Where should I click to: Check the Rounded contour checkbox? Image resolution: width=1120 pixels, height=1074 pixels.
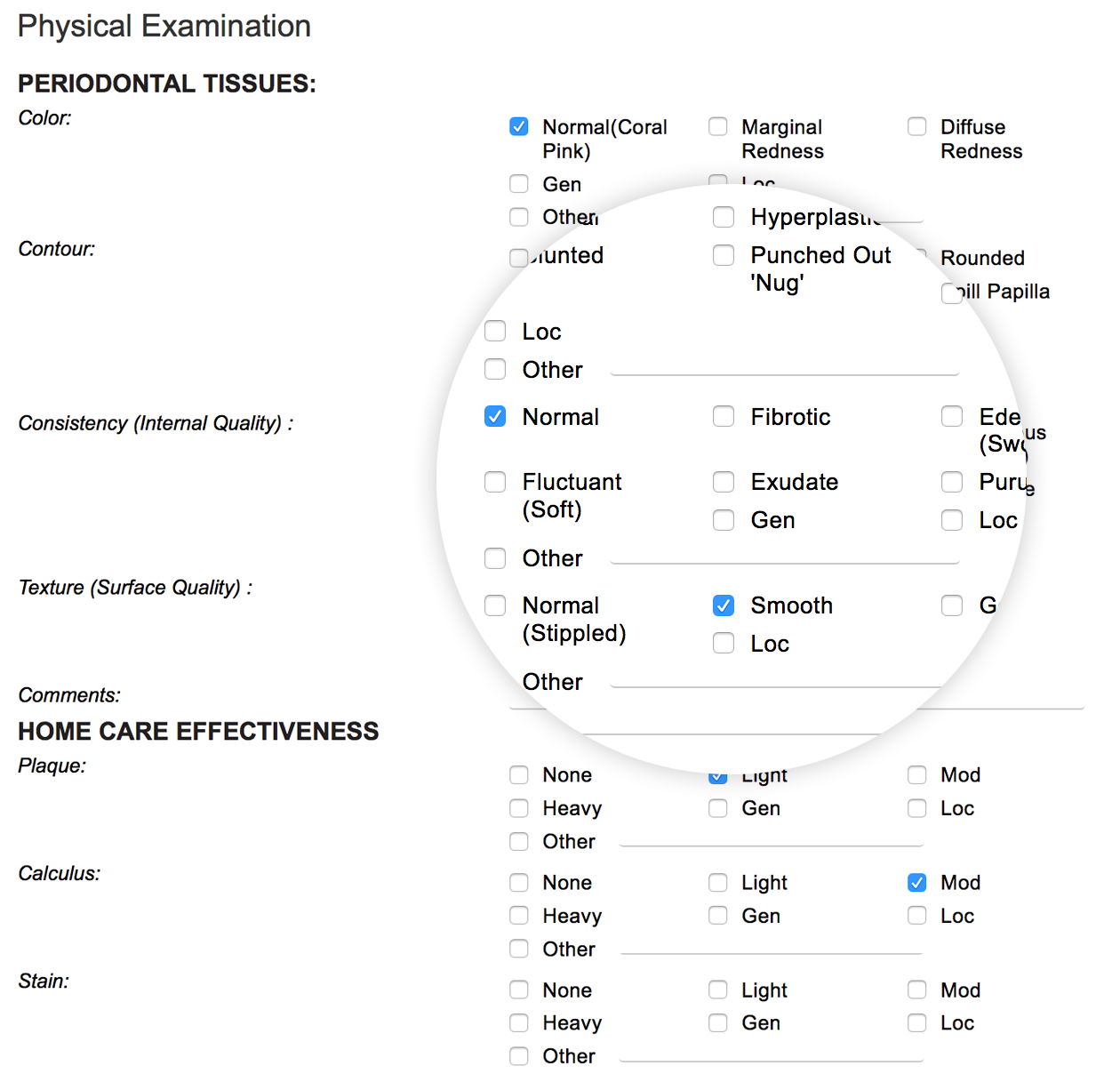tap(923, 258)
